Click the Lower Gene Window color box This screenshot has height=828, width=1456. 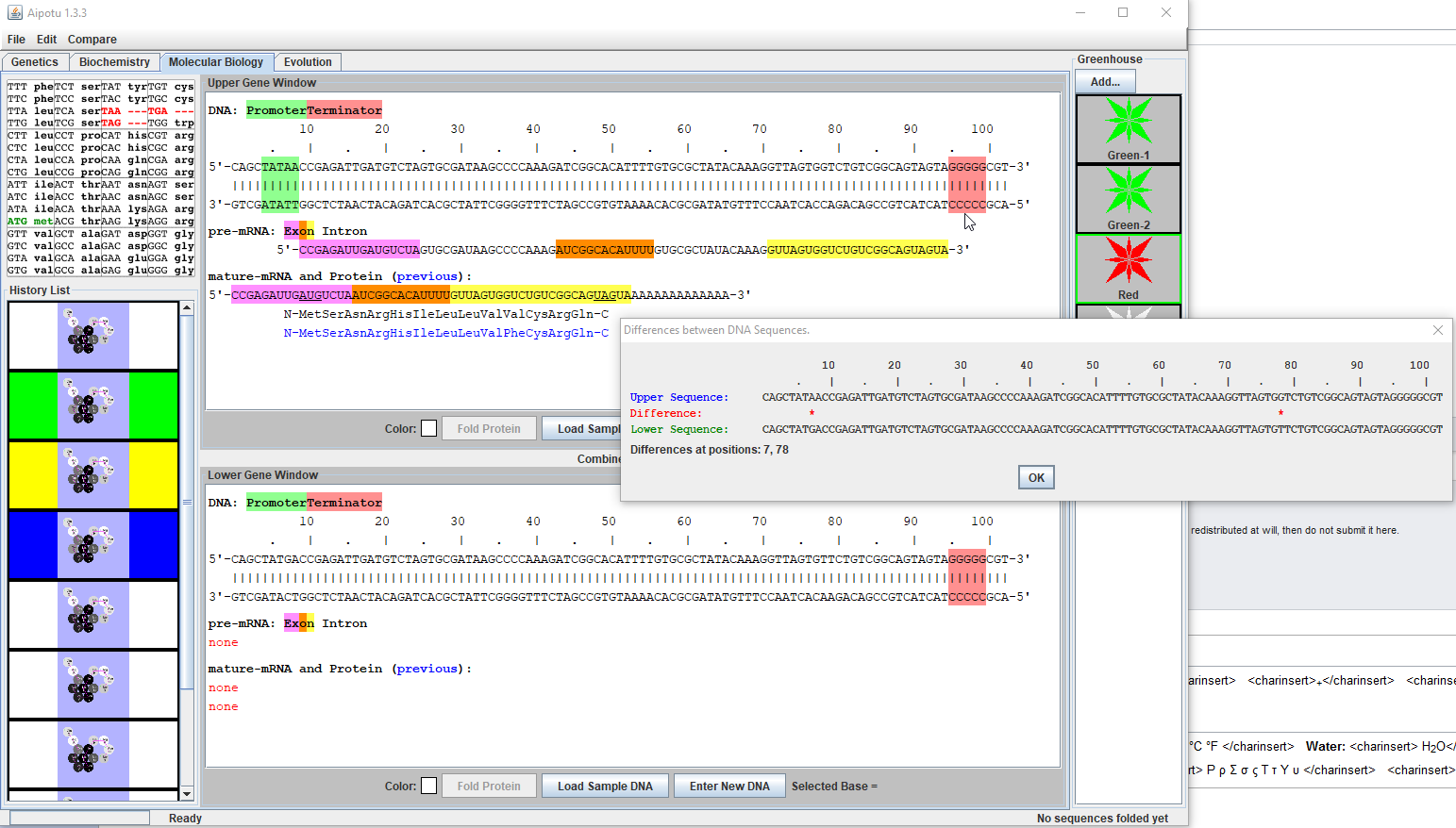click(x=428, y=786)
